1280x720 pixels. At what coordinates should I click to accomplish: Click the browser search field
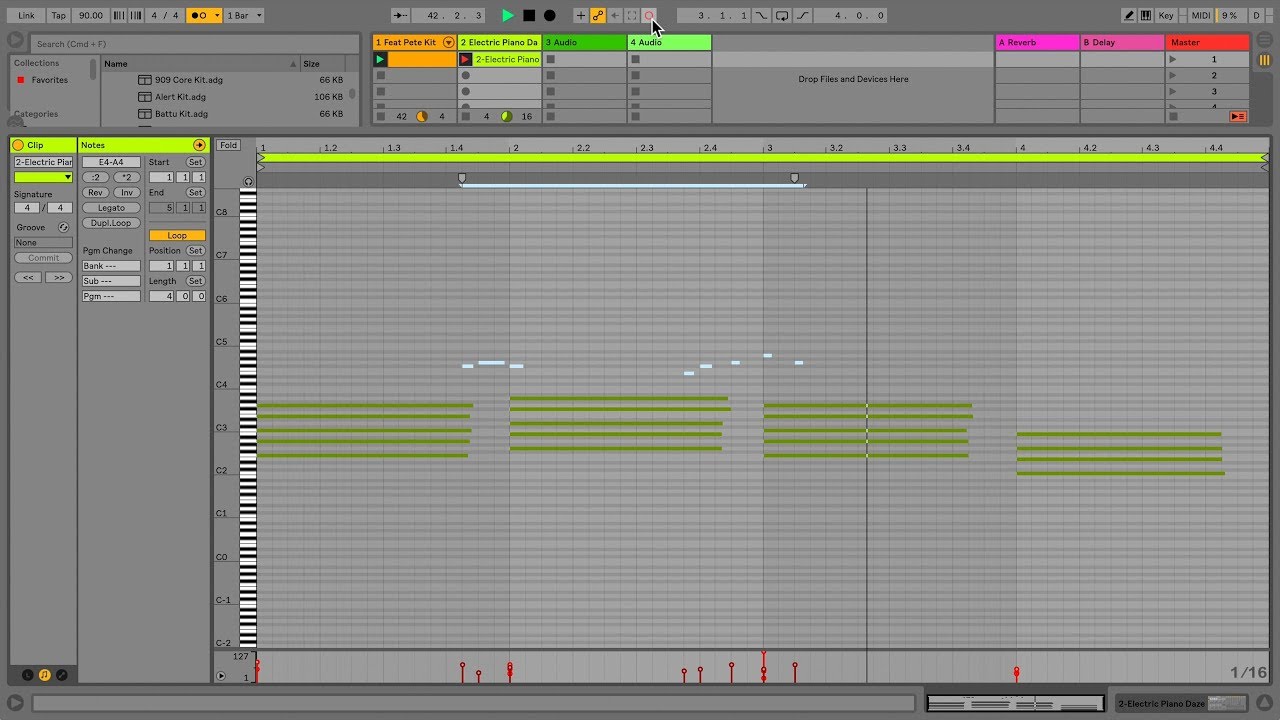193,44
